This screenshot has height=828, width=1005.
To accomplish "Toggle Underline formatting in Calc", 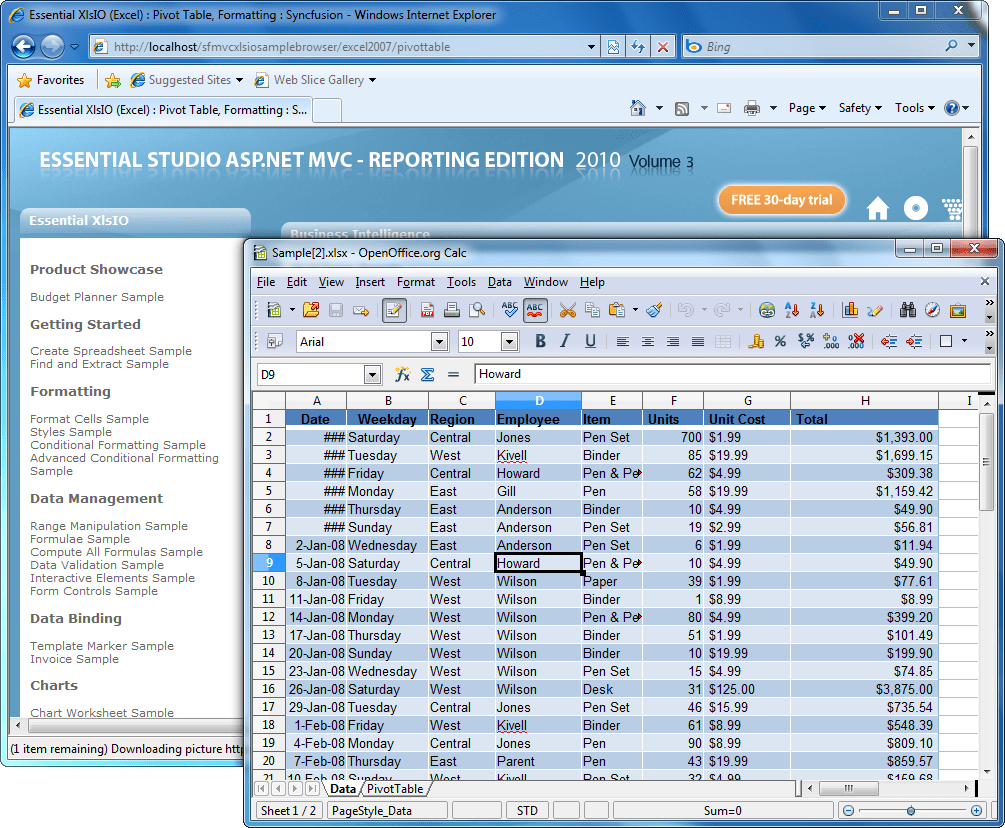I will (x=590, y=342).
